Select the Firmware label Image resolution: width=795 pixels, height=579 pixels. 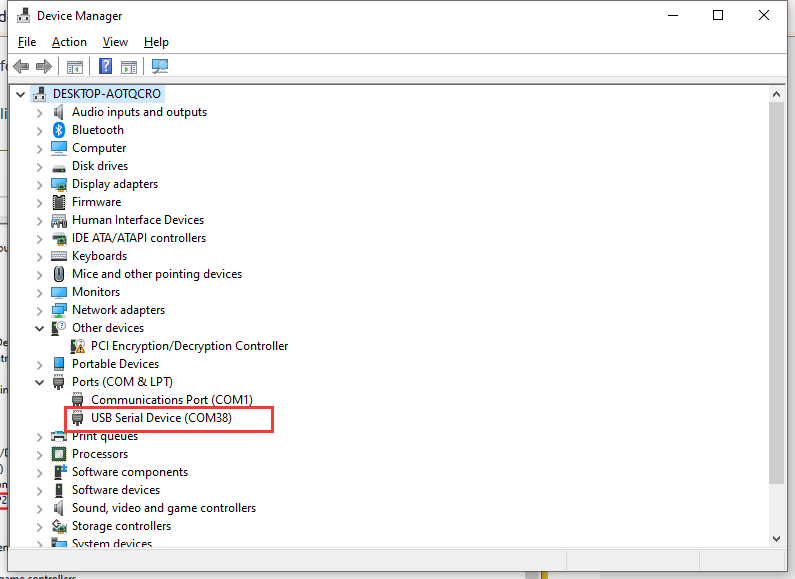click(x=96, y=202)
